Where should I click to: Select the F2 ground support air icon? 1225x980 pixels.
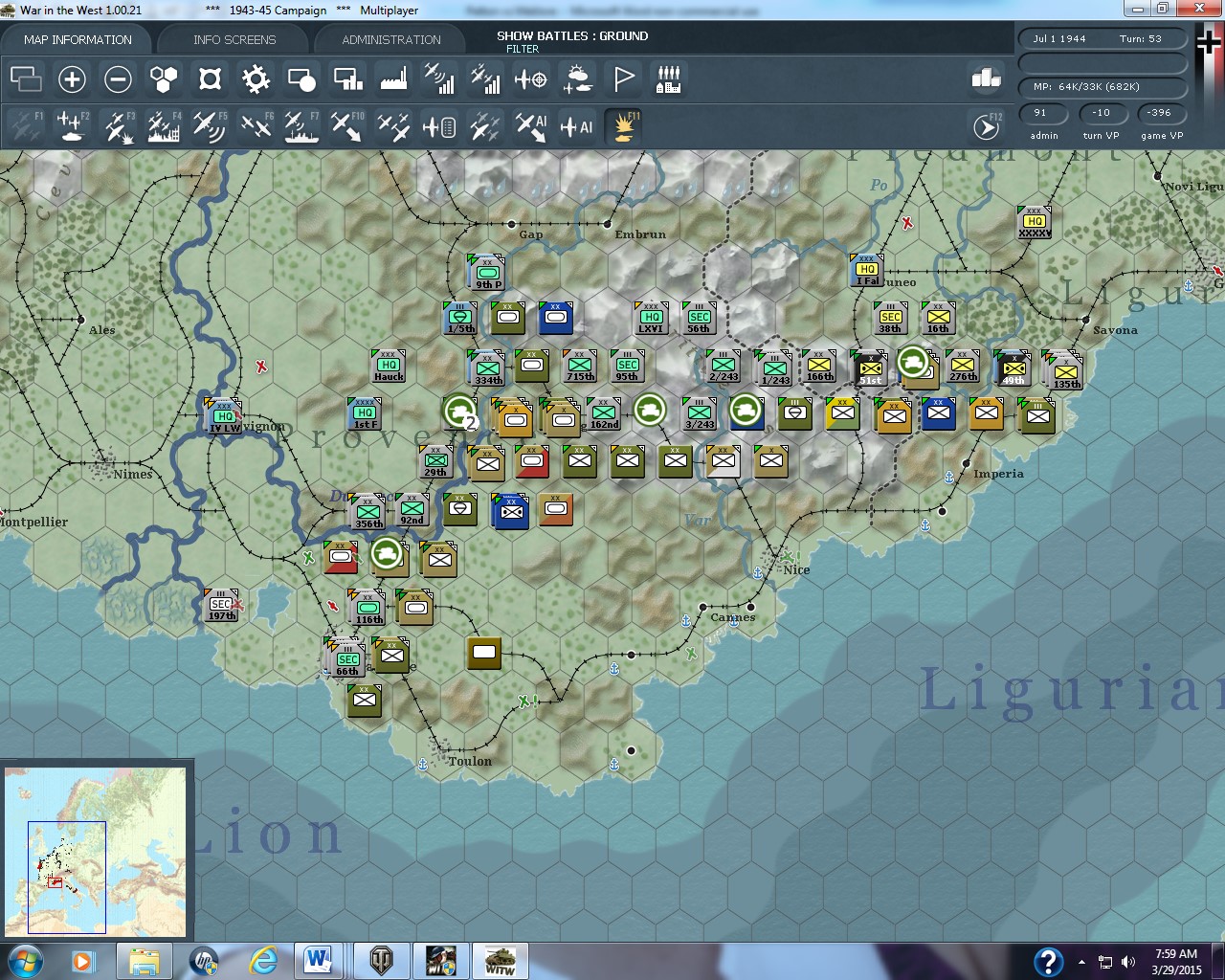pos(72,126)
